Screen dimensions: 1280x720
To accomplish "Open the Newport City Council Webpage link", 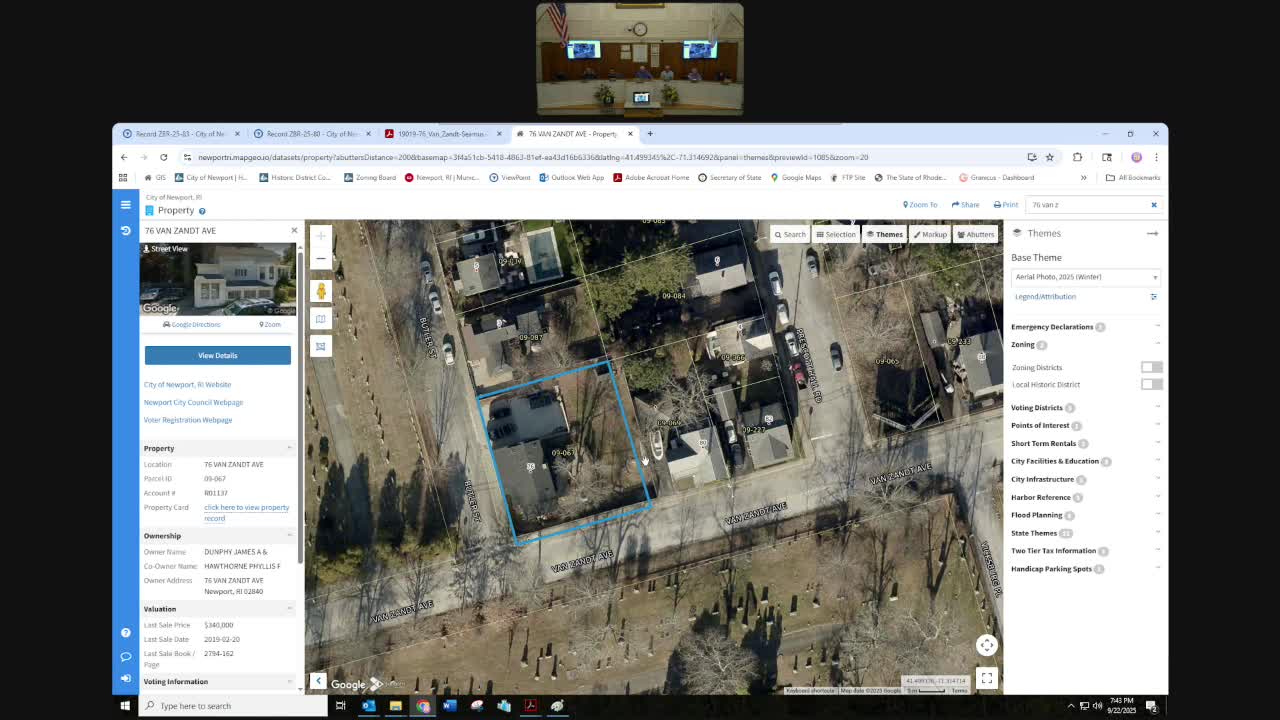I will pyautogui.click(x=193, y=402).
